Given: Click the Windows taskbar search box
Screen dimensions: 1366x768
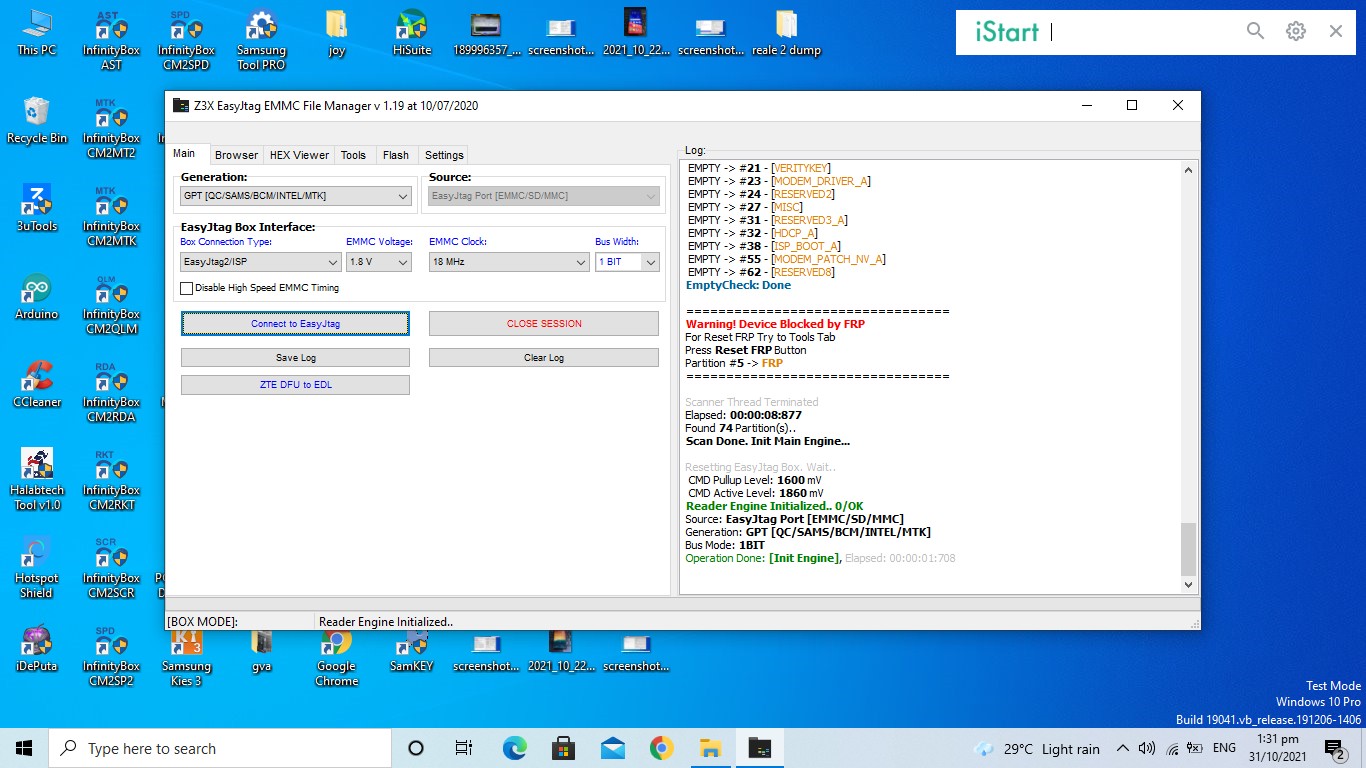Looking at the screenshot, I should tap(220, 748).
